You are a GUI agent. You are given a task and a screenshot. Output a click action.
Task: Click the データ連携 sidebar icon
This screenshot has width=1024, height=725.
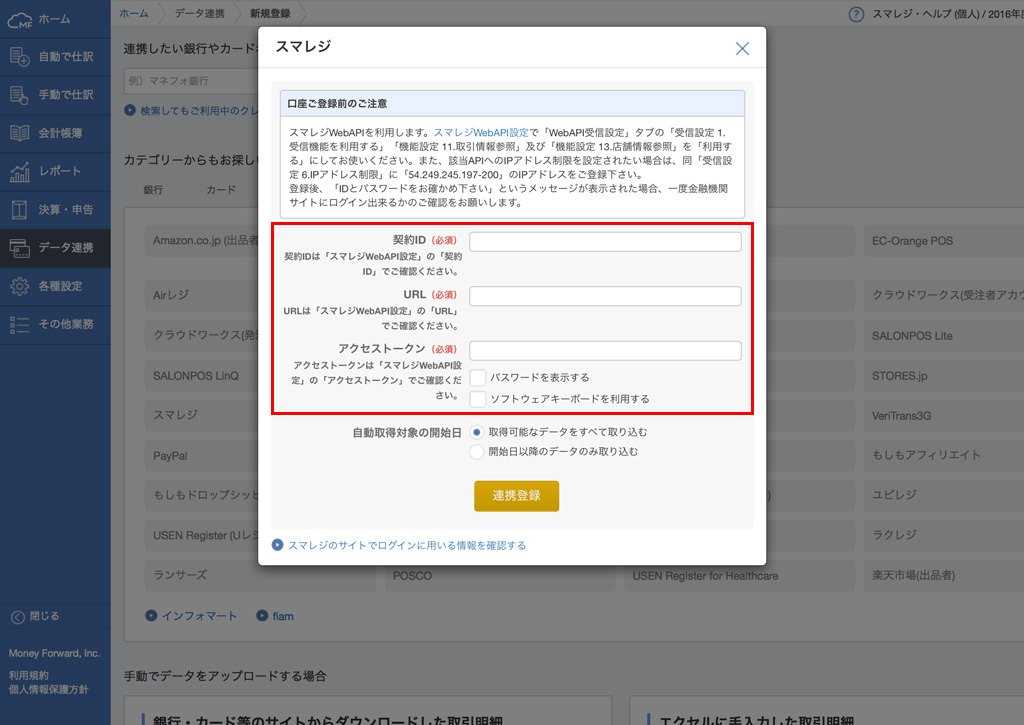20,248
